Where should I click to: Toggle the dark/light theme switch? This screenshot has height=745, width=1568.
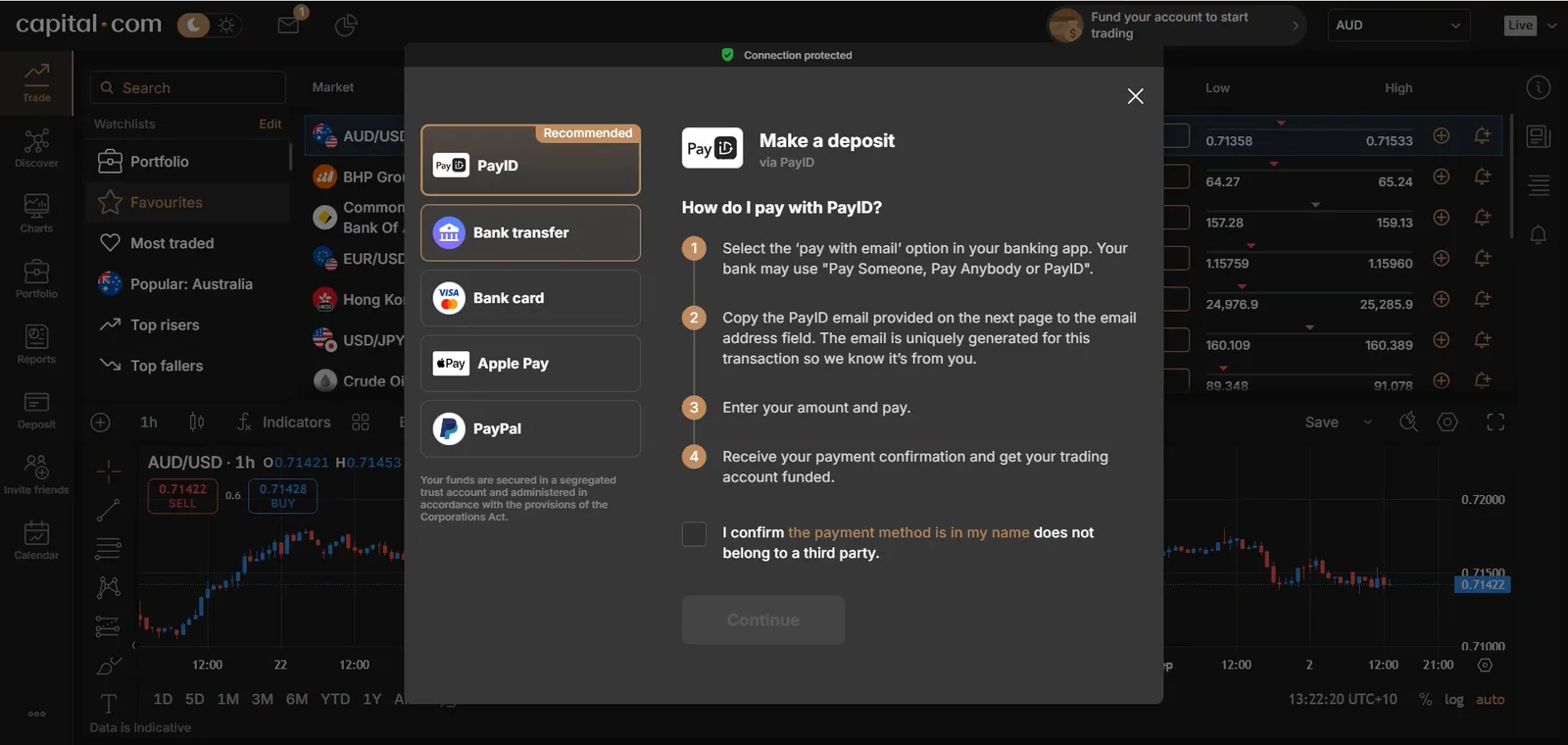(209, 25)
